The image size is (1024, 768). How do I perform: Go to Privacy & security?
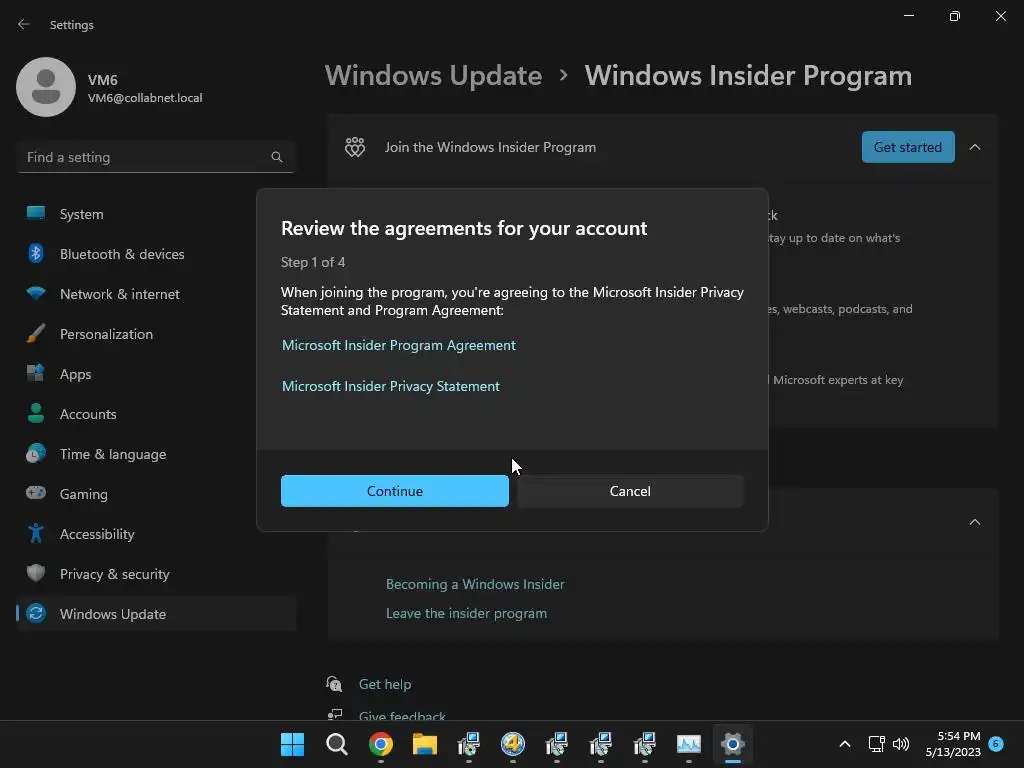[155, 574]
